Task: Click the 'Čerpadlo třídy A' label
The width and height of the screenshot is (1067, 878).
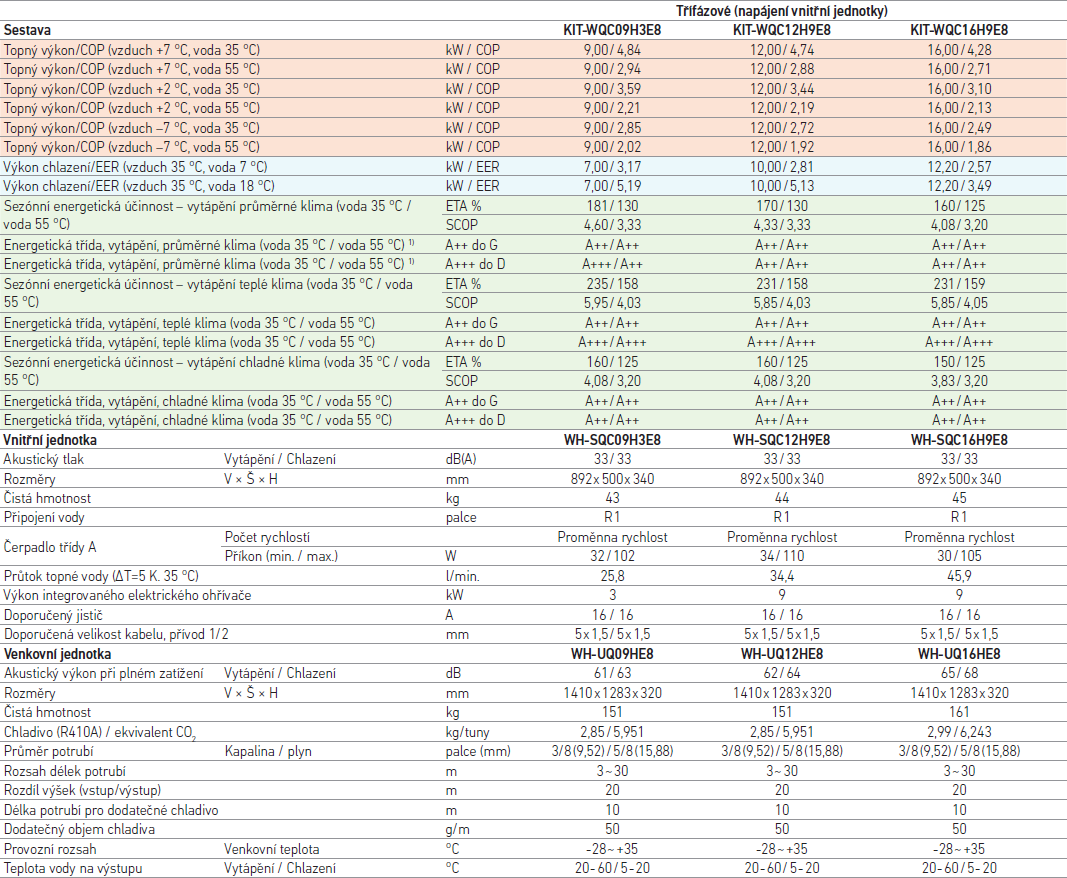Action: [x=50, y=547]
